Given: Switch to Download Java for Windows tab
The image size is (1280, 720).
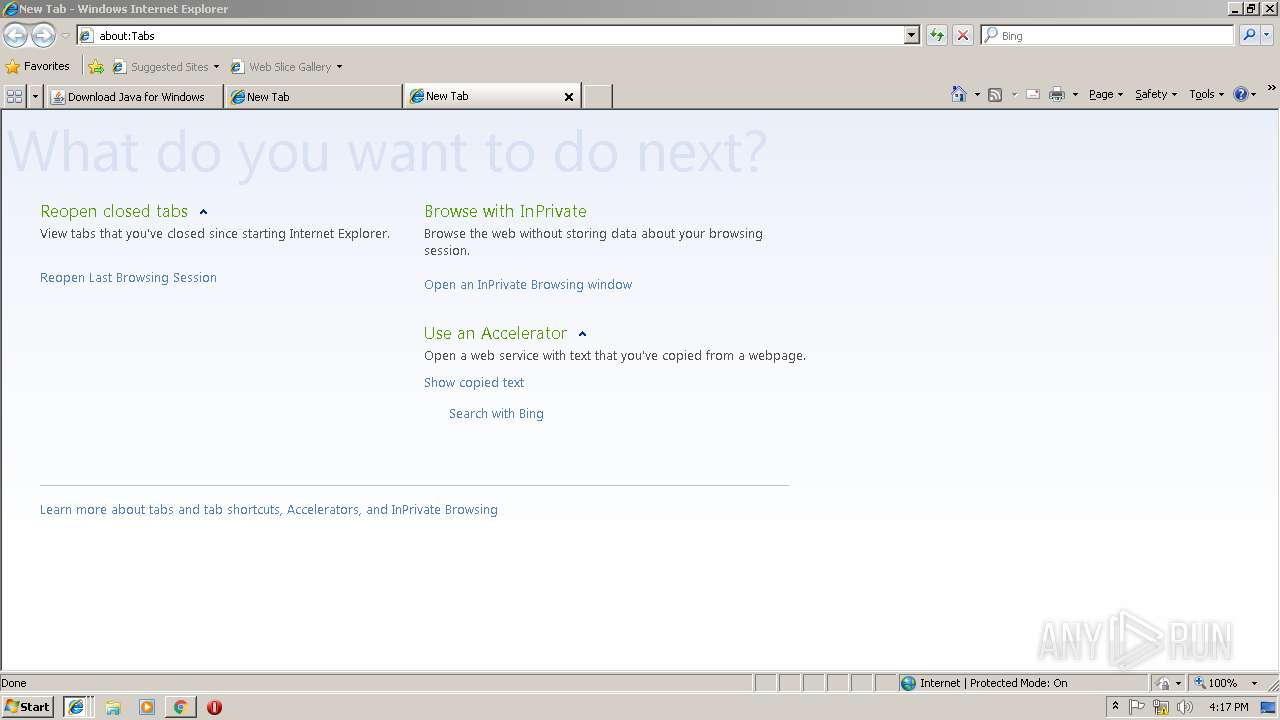Looking at the screenshot, I should pyautogui.click(x=135, y=97).
